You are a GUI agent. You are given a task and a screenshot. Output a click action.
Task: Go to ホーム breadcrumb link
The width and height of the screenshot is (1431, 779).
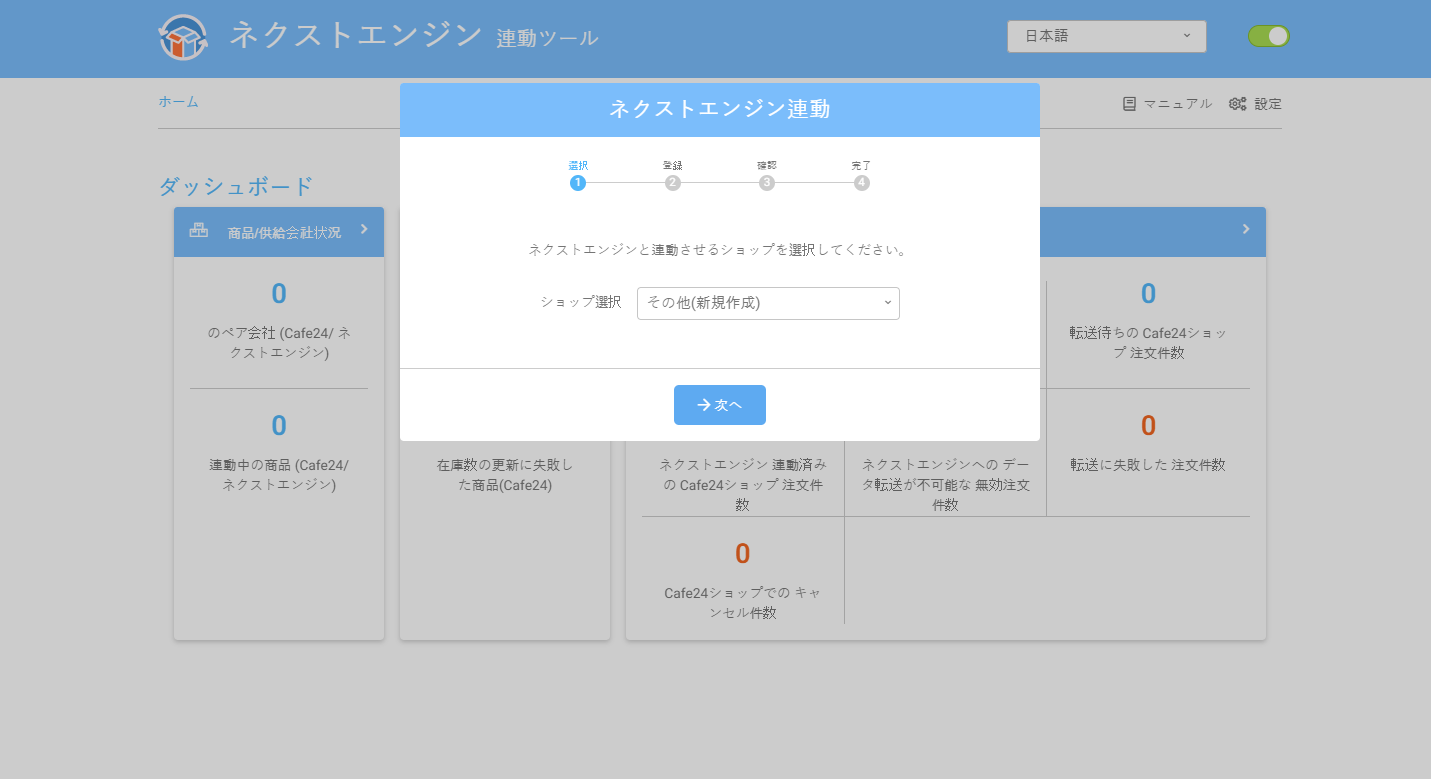178,101
